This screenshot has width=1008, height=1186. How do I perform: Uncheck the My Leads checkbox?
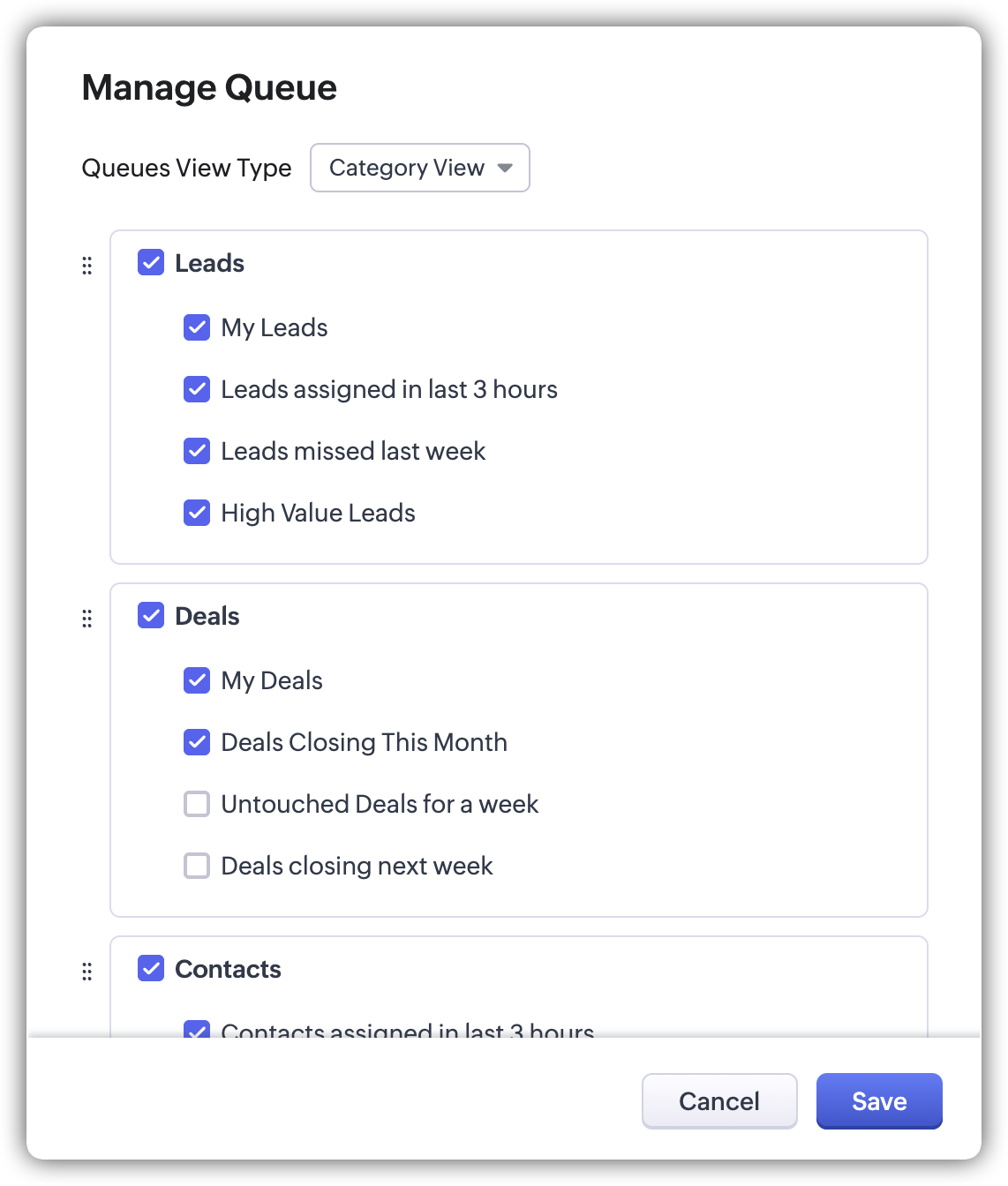[197, 327]
